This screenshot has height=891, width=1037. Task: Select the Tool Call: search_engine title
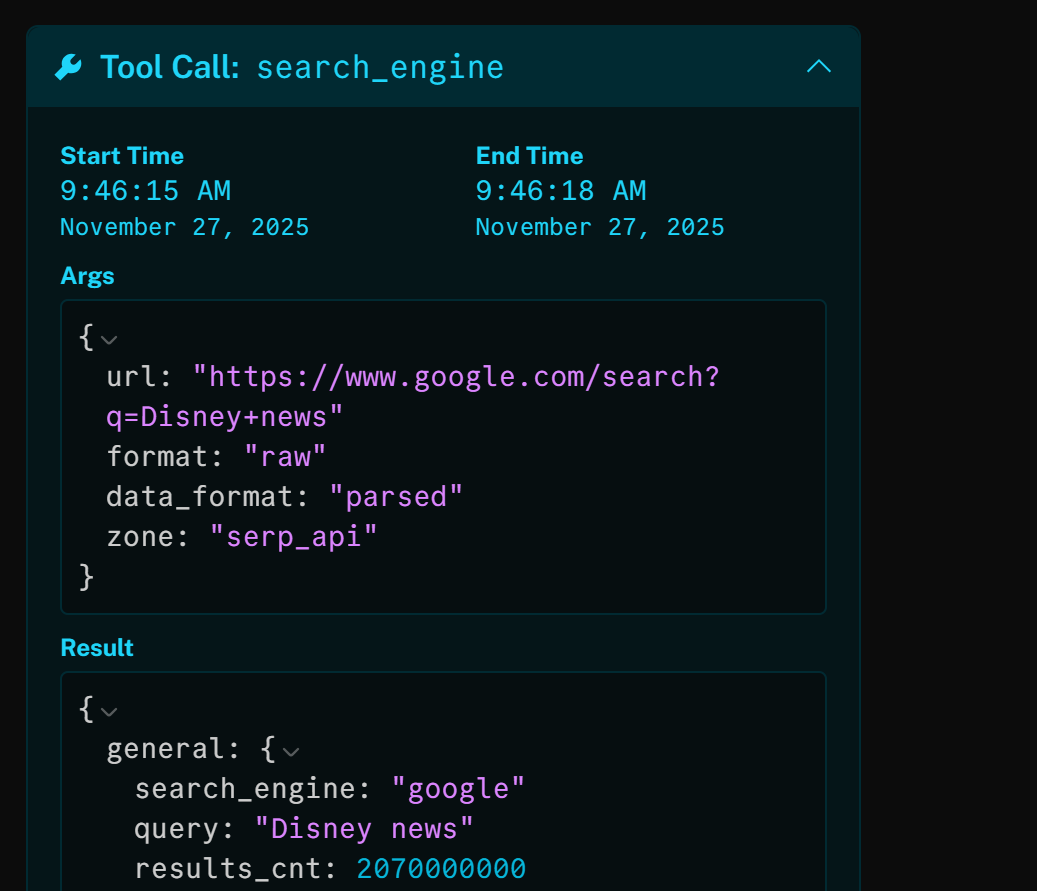[300, 66]
